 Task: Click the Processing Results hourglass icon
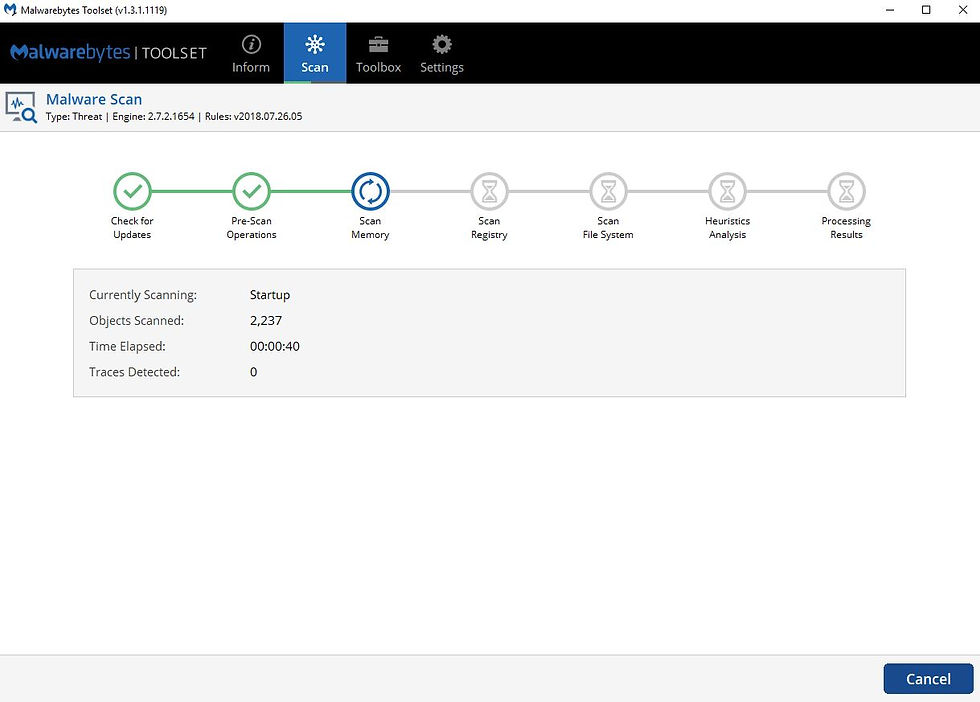[846, 191]
